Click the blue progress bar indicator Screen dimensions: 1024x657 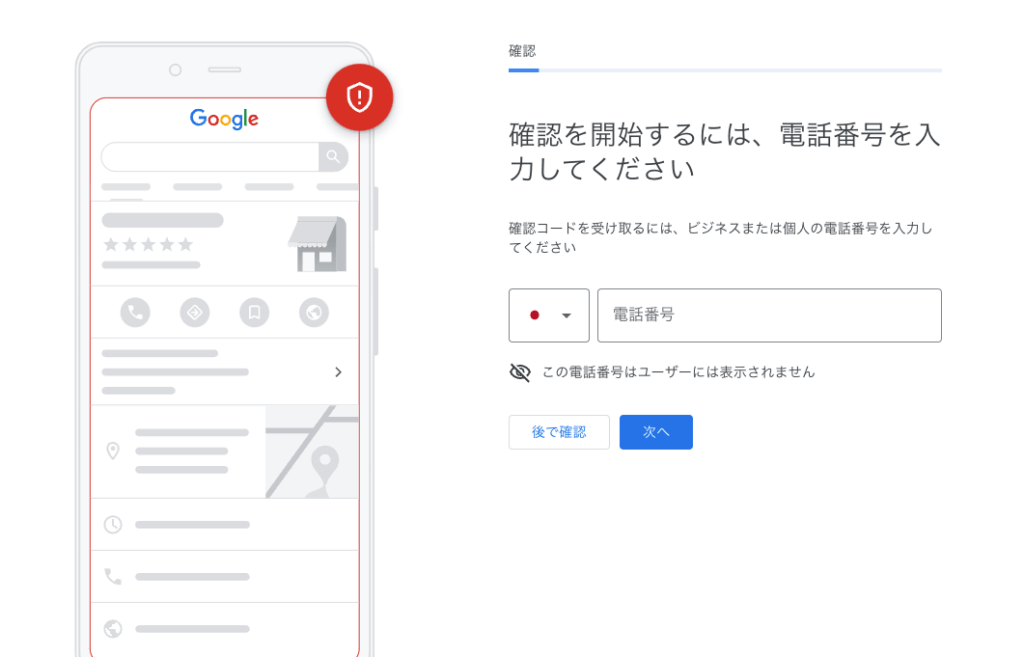click(x=524, y=70)
